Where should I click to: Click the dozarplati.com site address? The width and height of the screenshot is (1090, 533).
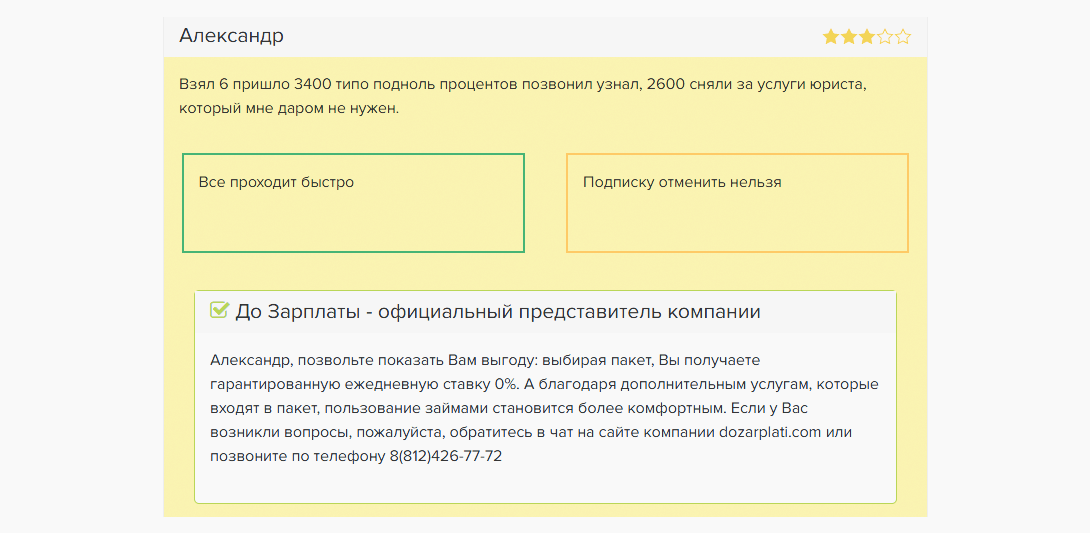coord(770,432)
